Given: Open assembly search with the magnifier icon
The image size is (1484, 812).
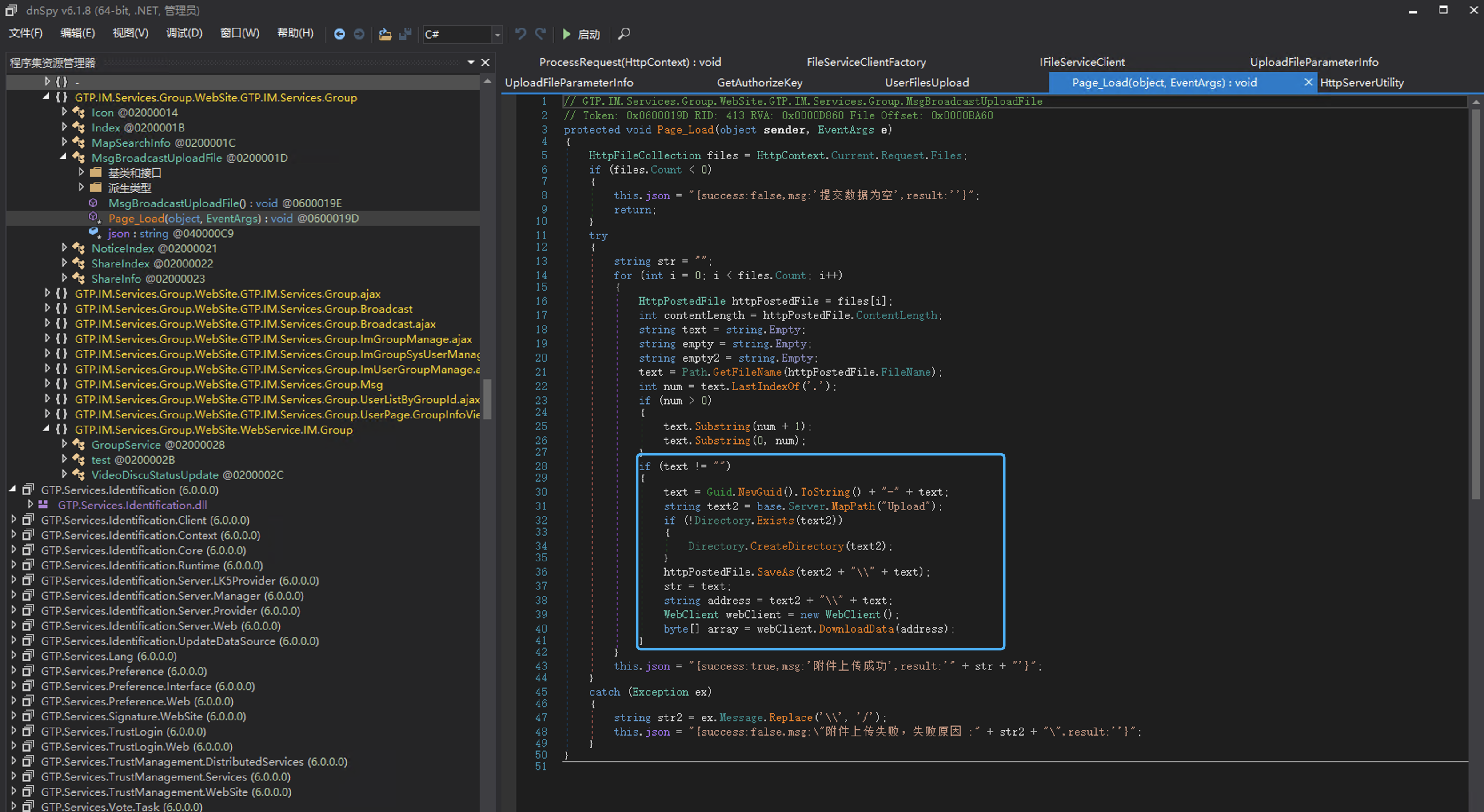Looking at the screenshot, I should 624,34.
